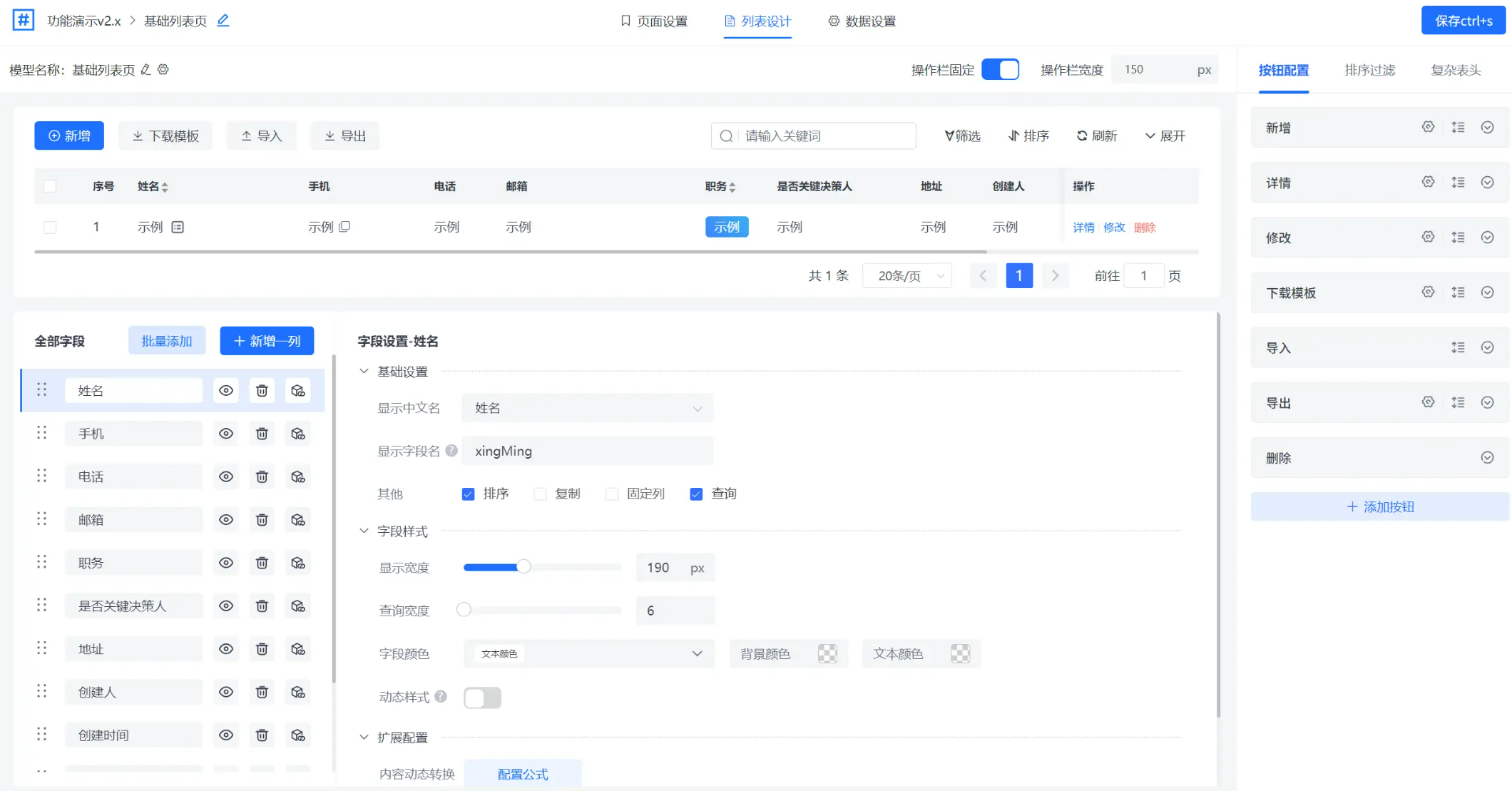Click the 批量添加 button
This screenshot has width=1512, height=791.
tap(167, 341)
